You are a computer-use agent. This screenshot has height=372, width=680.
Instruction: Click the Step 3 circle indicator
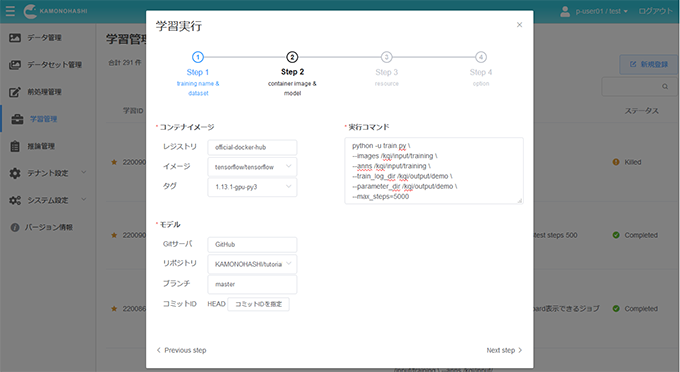click(386, 57)
